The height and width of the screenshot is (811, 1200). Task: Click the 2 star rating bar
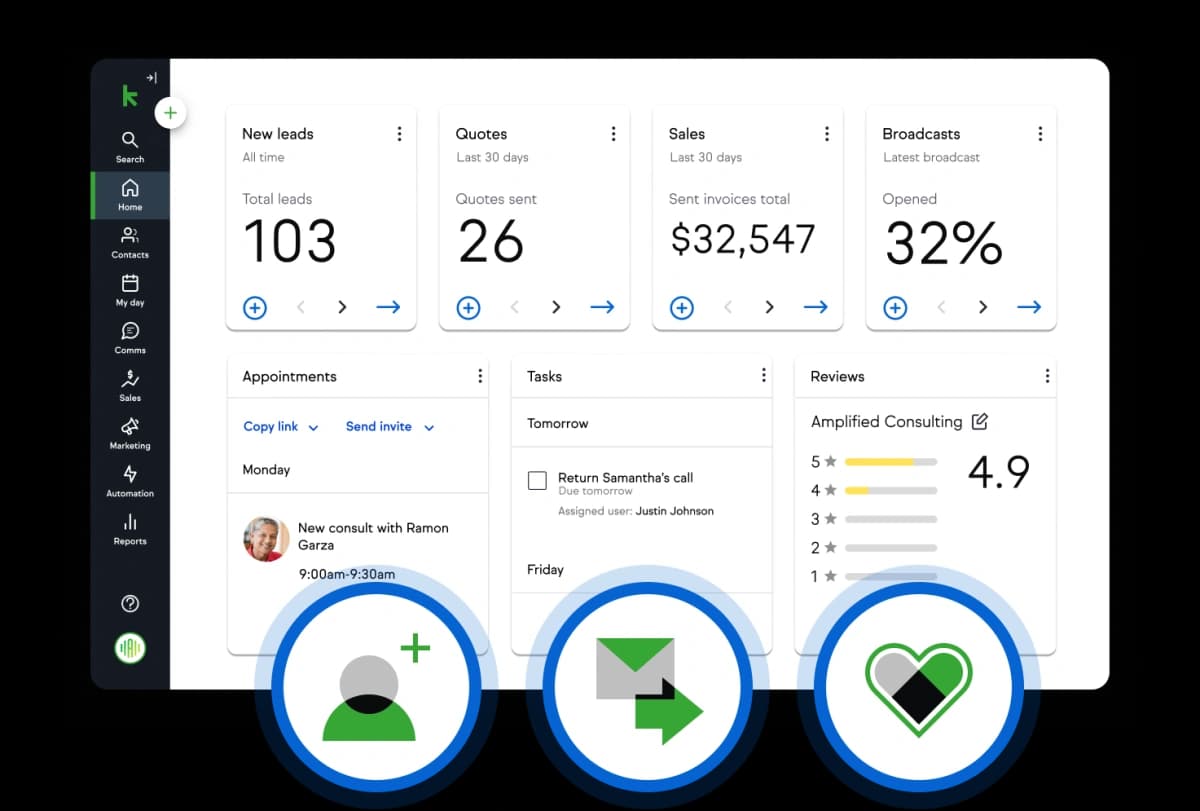tap(891, 548)
